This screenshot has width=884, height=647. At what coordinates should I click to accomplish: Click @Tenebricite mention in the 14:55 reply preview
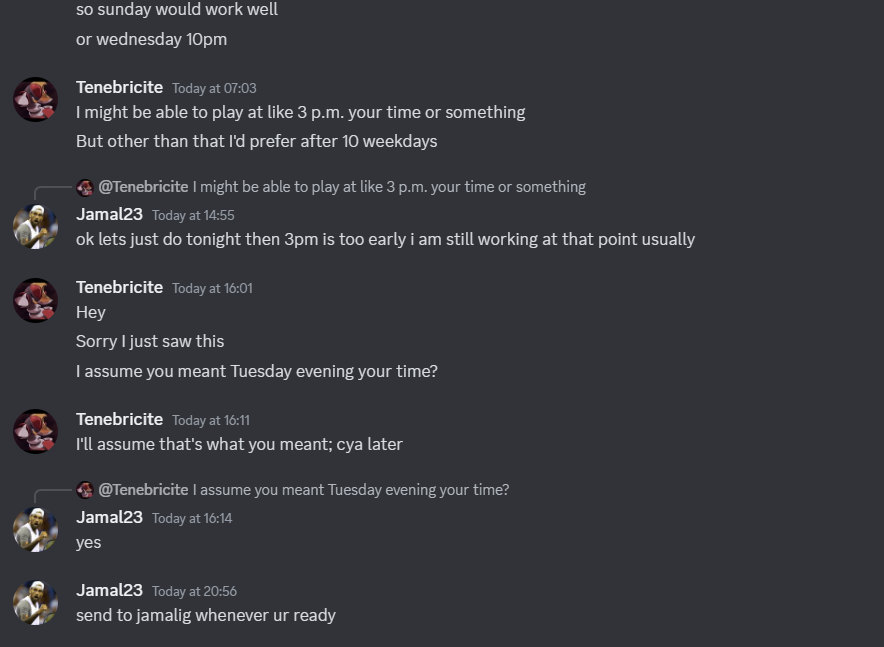tap(143, 187)
